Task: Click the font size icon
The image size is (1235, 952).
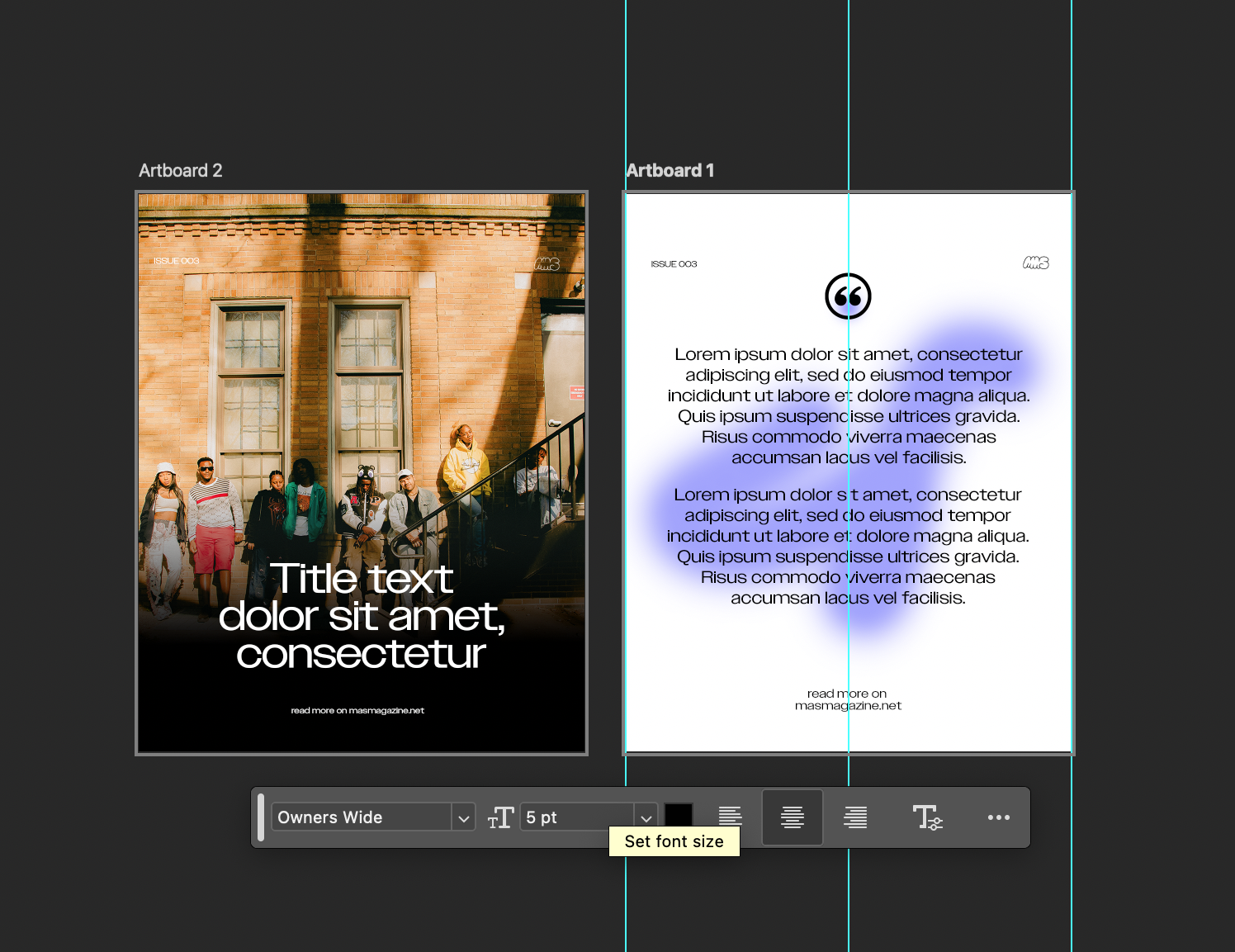Action: tap(501, 817)
